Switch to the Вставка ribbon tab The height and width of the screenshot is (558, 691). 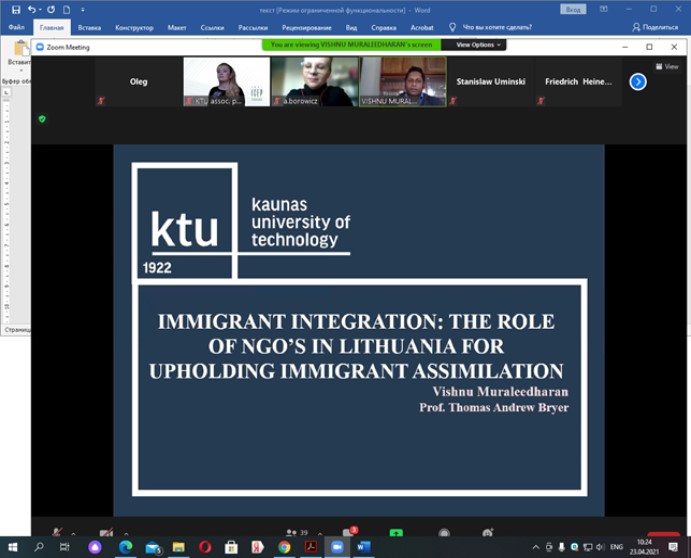(89, 27)
